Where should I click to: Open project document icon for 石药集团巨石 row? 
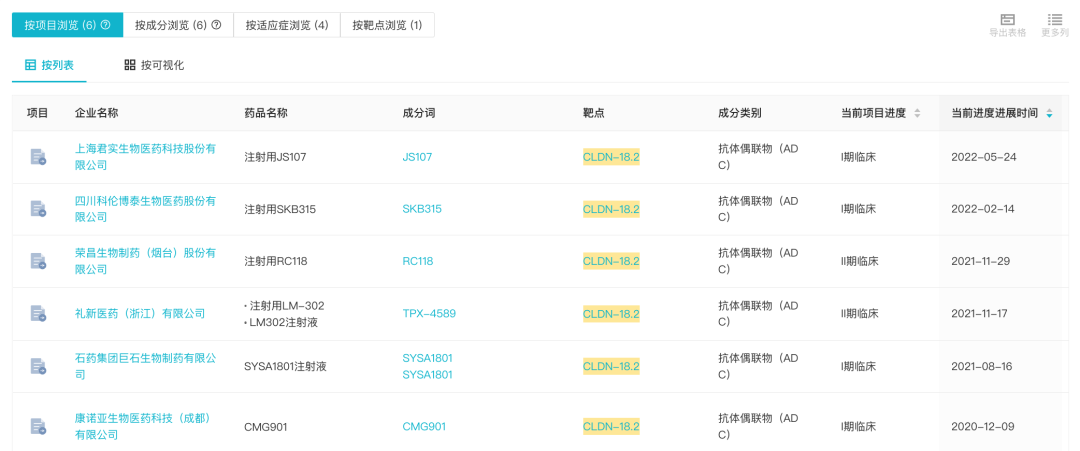38,366
